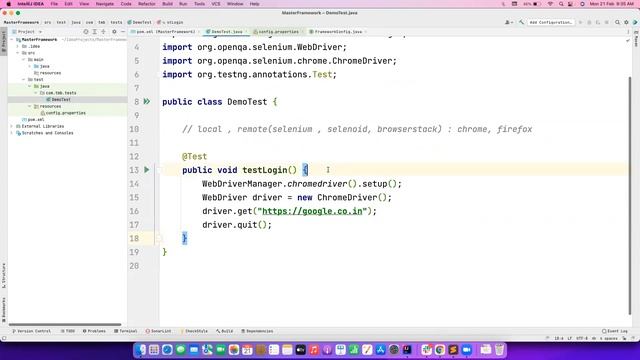640x360 pixels.
Task: Collapse the test folder
Action: point(24,80)
